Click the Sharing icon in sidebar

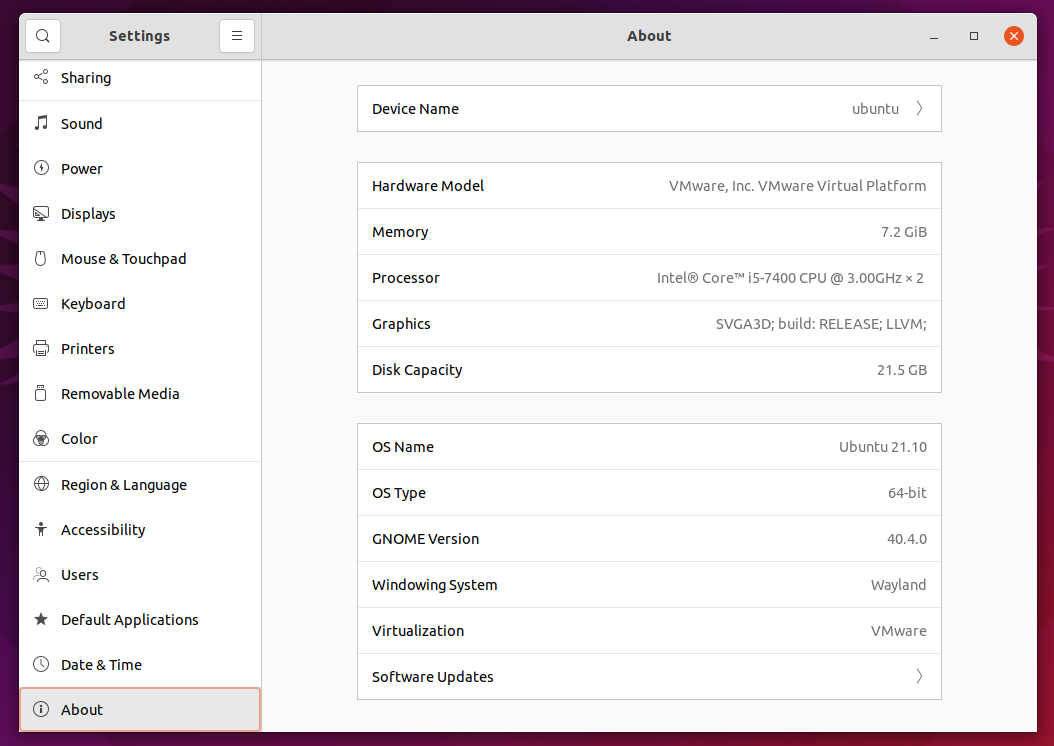click(x=41, y=77)
